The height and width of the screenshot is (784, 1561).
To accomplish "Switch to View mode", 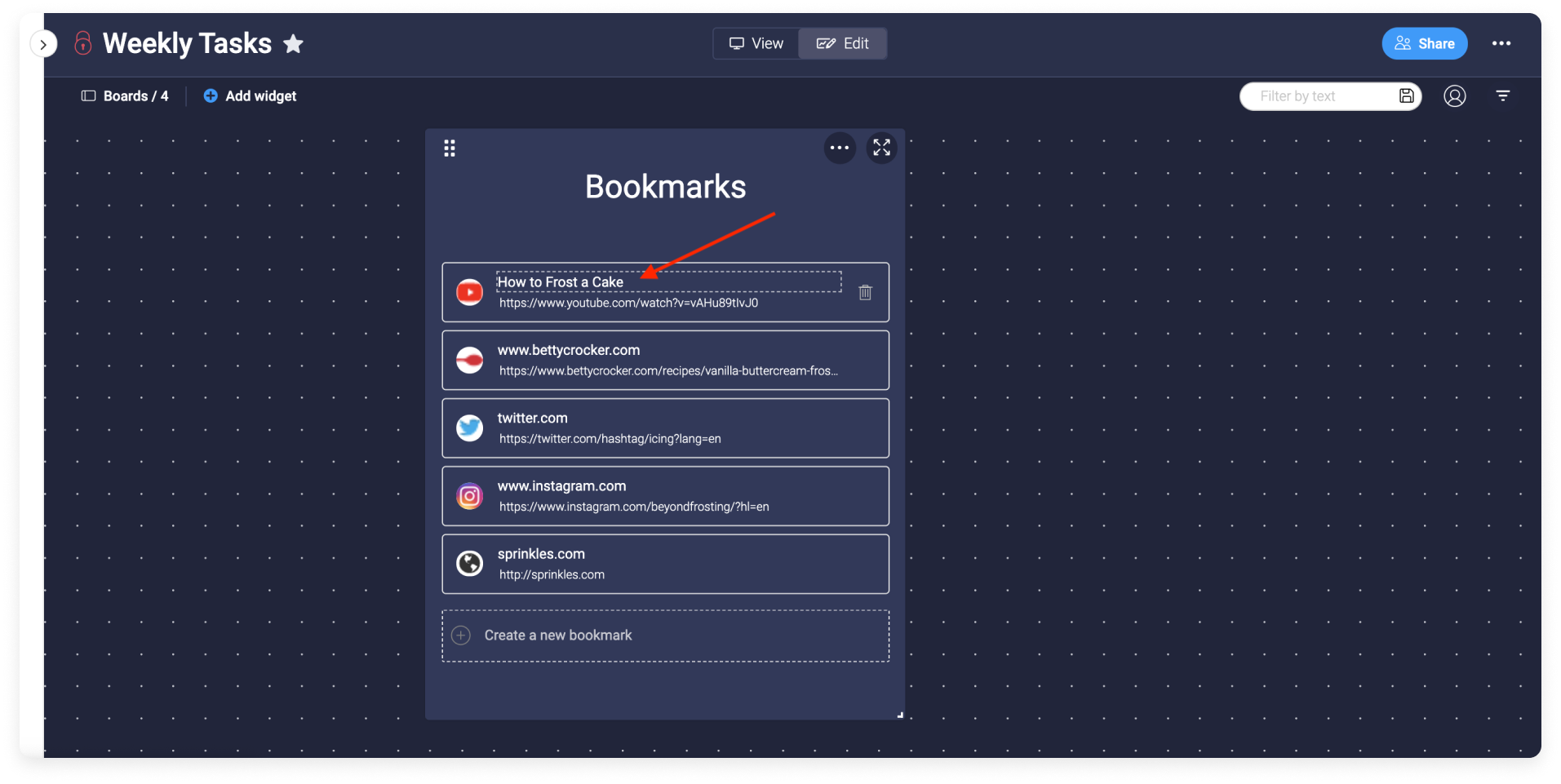I will 756,43.
